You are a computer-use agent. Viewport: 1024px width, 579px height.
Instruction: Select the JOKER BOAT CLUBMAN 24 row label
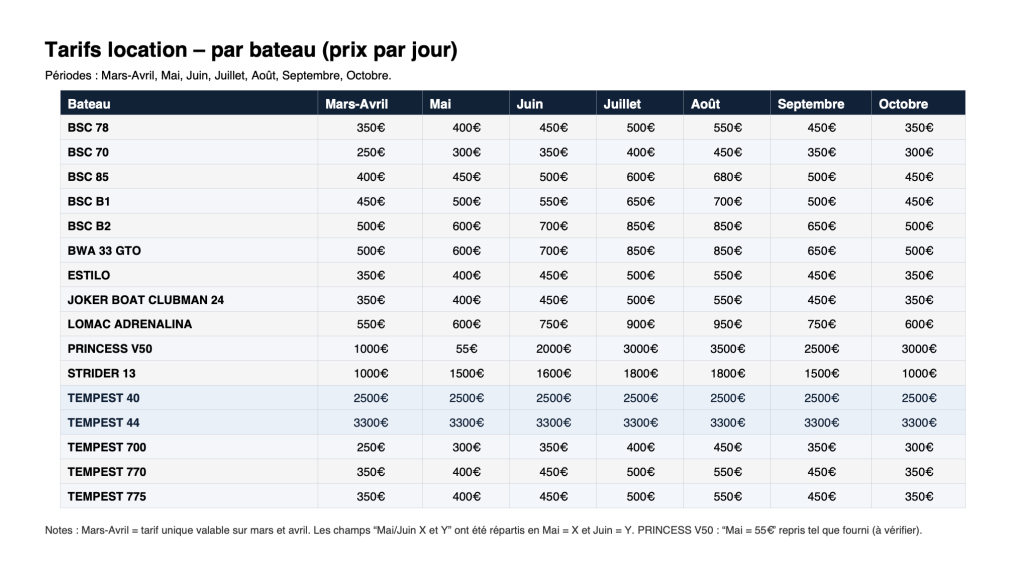click(145, 300)
